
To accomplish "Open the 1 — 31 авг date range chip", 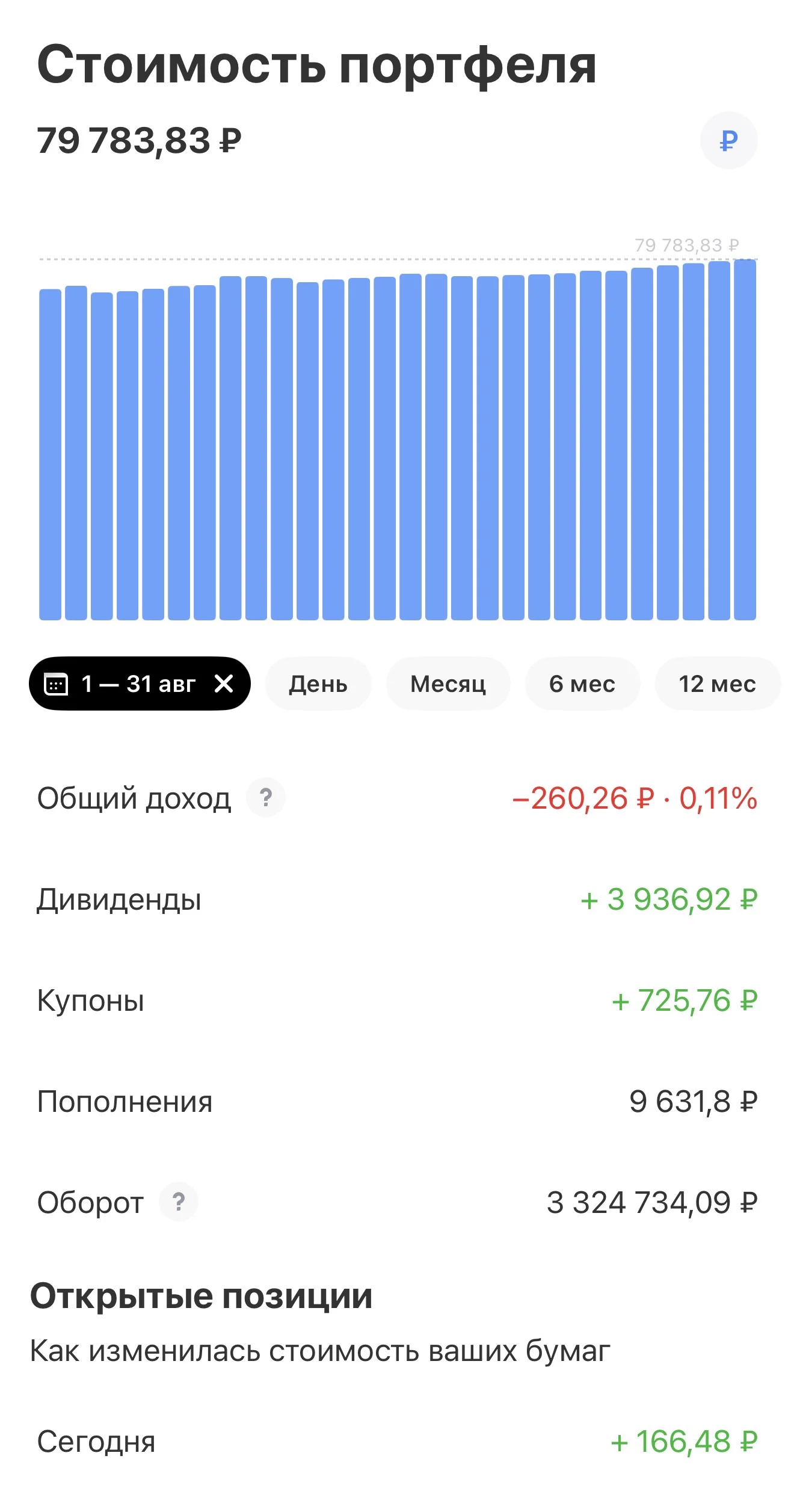I will pos(140,683).
